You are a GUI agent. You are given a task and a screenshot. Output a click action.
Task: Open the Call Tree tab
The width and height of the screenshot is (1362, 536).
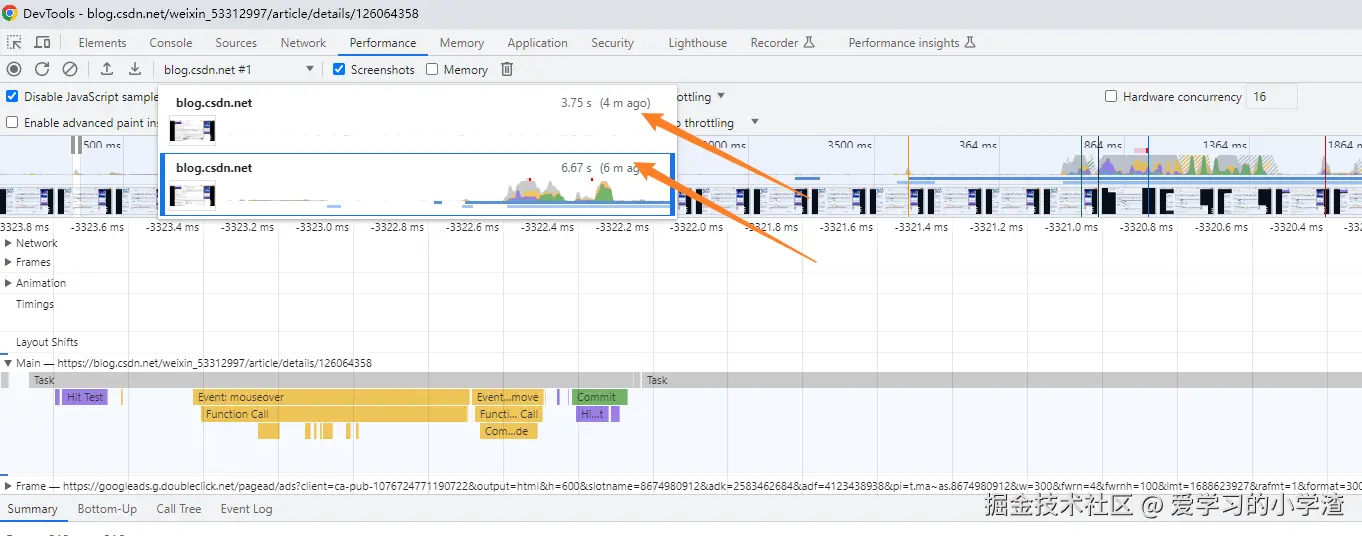[x=179, y=509]
